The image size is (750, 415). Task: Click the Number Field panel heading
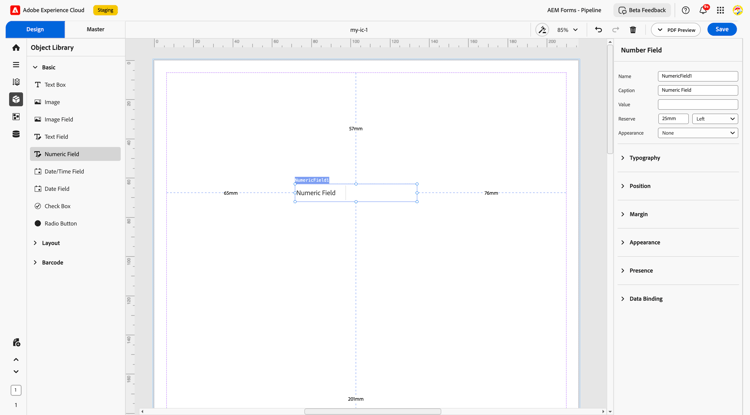click(641, 50)
